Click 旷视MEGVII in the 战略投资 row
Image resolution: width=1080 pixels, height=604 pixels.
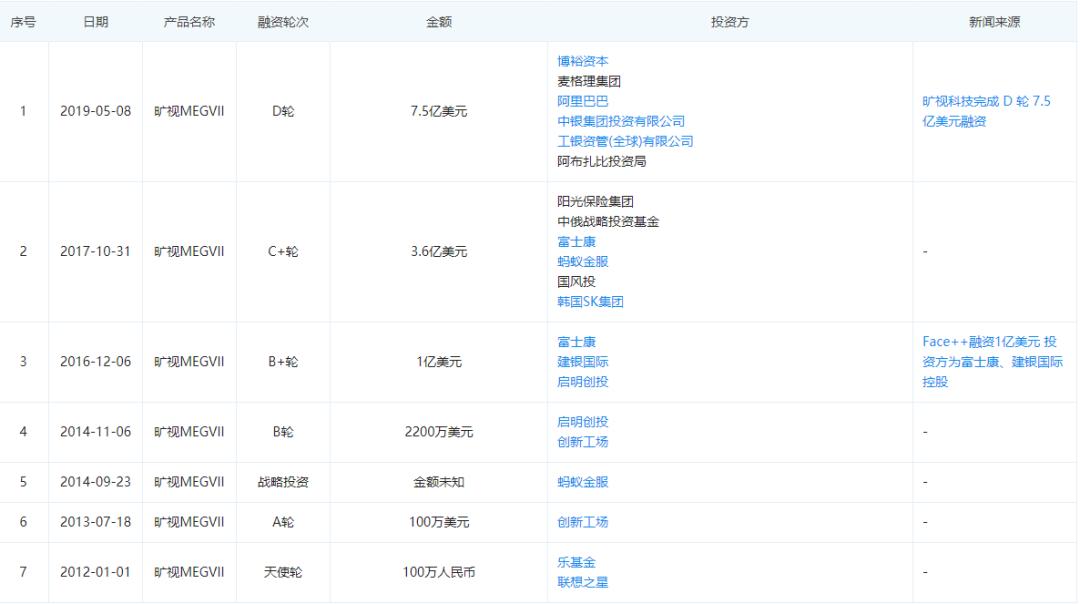tap(189, 482)
